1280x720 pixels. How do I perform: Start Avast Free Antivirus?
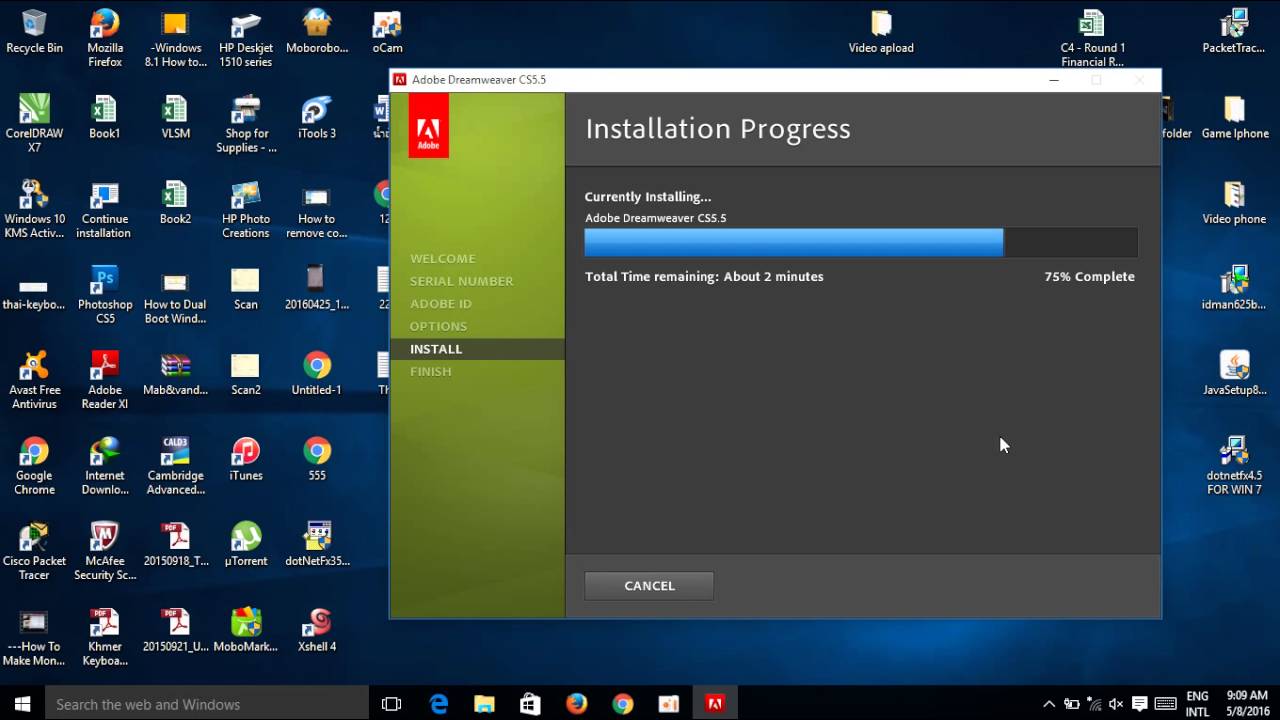[x=34, y=363]
